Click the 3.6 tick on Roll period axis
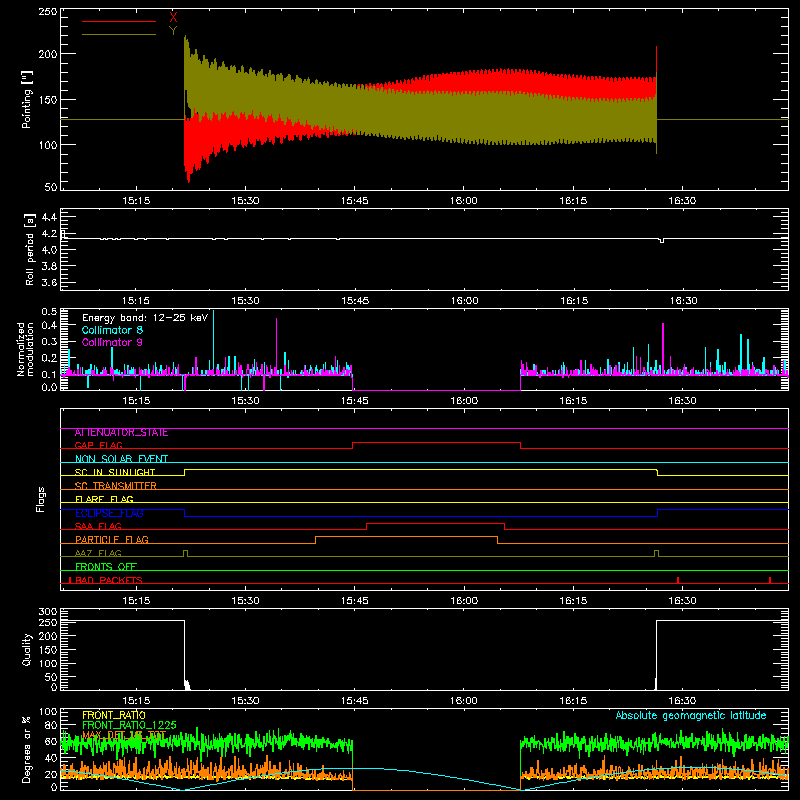This screenshot has height=800, width=800. tap(49, 282)
